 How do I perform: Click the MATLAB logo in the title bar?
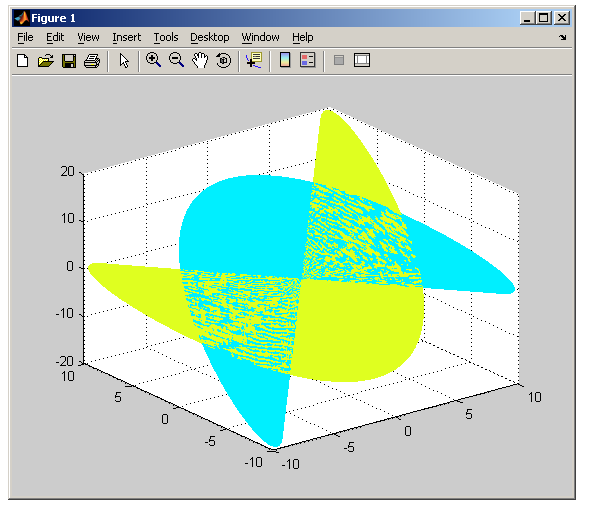(21, 18)
